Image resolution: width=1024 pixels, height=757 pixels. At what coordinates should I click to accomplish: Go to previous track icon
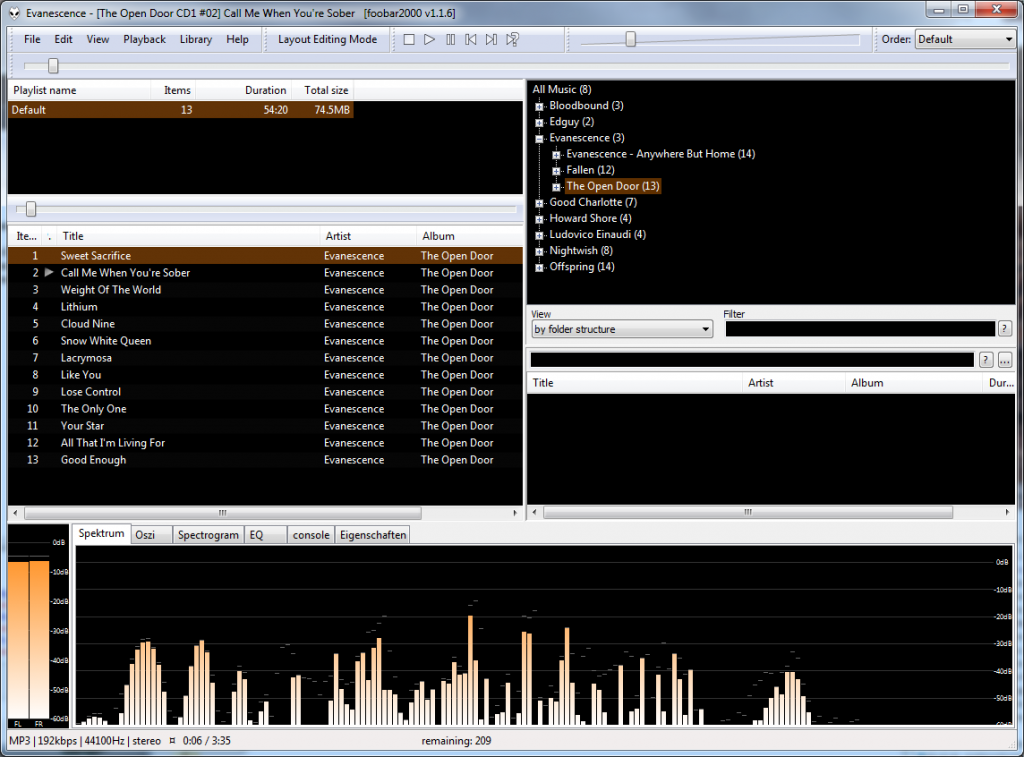point(471,40)
